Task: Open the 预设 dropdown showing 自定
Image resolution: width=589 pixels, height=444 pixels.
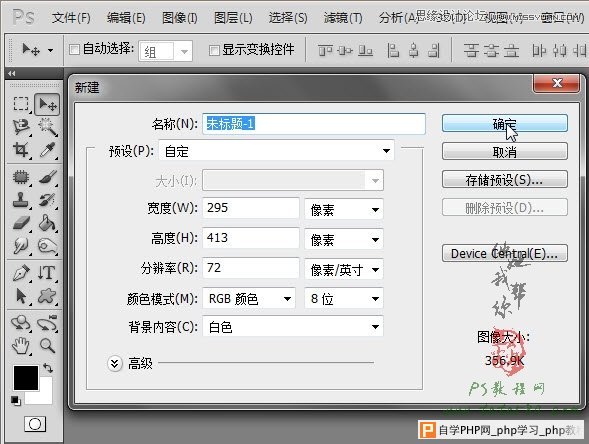Action: (x=277, y=151)
